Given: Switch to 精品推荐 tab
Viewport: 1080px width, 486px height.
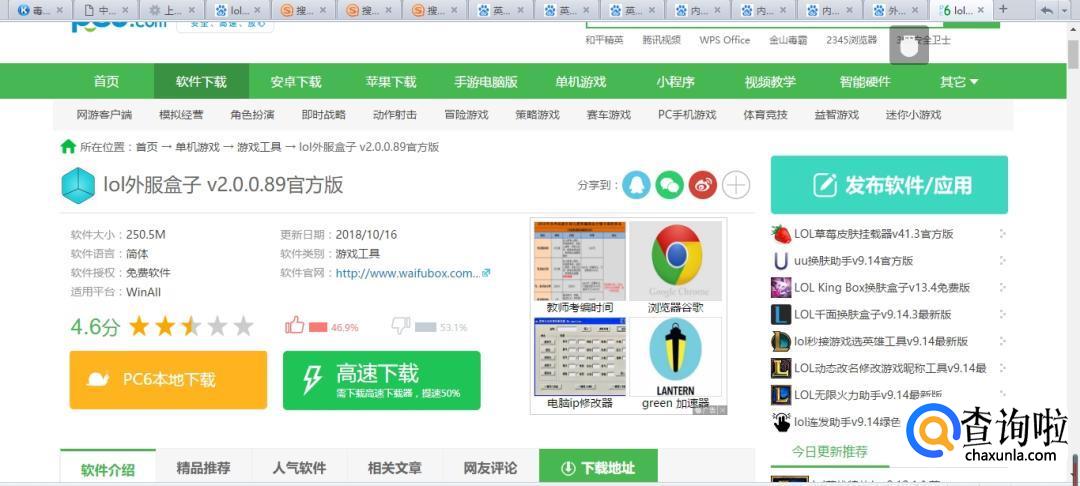Looking at the screenshot, I should pyautogui.click(x=204, y=468).
